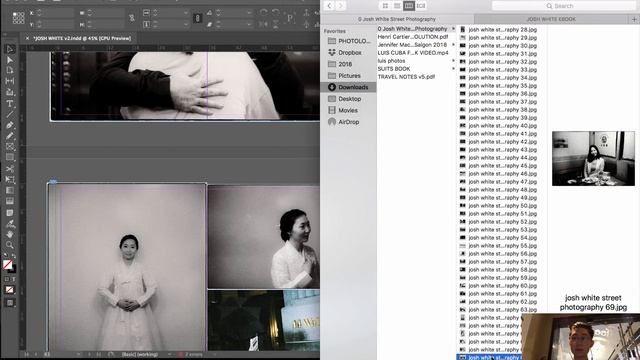This screenshot has width=640, height=360.
Task: Select the Hand tool
Action: pos(10,234)
